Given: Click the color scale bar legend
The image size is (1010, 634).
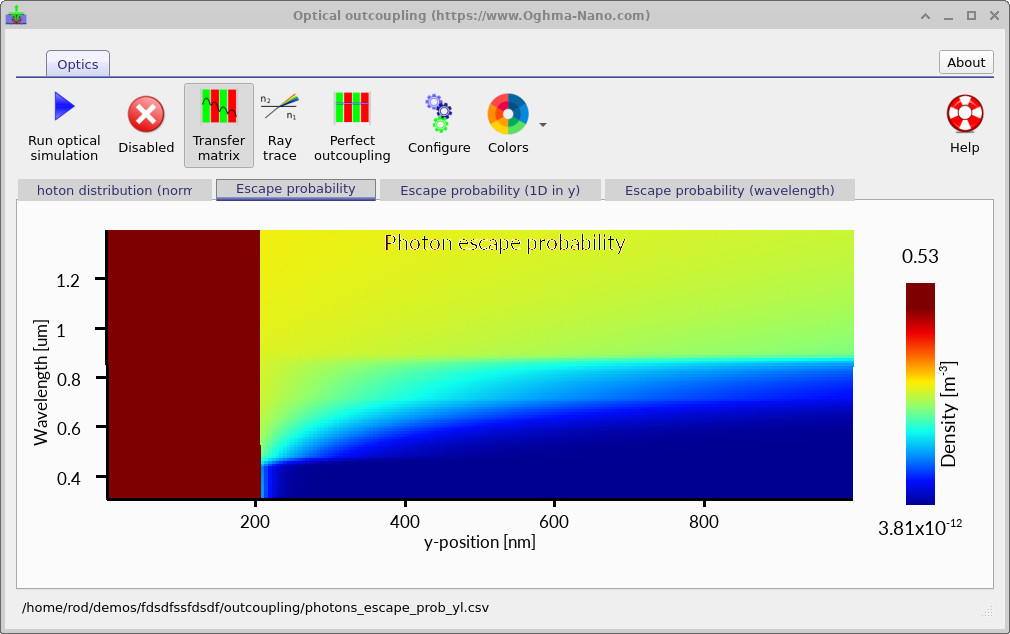Looking at the screenshot, I should 920,394.
